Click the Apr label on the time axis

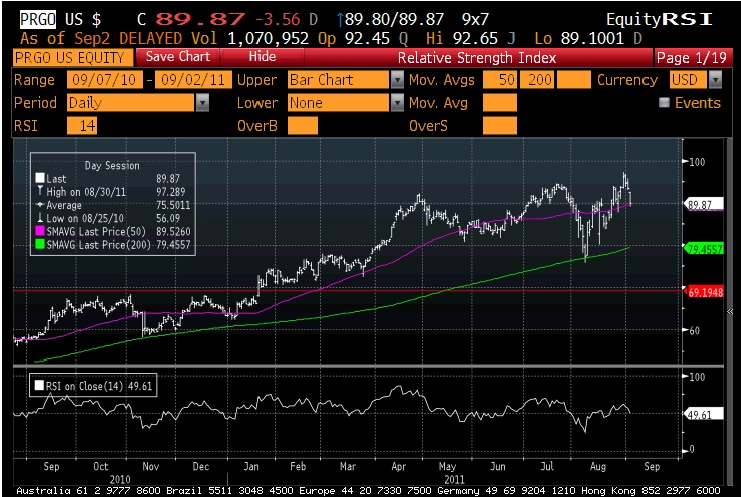398,466
